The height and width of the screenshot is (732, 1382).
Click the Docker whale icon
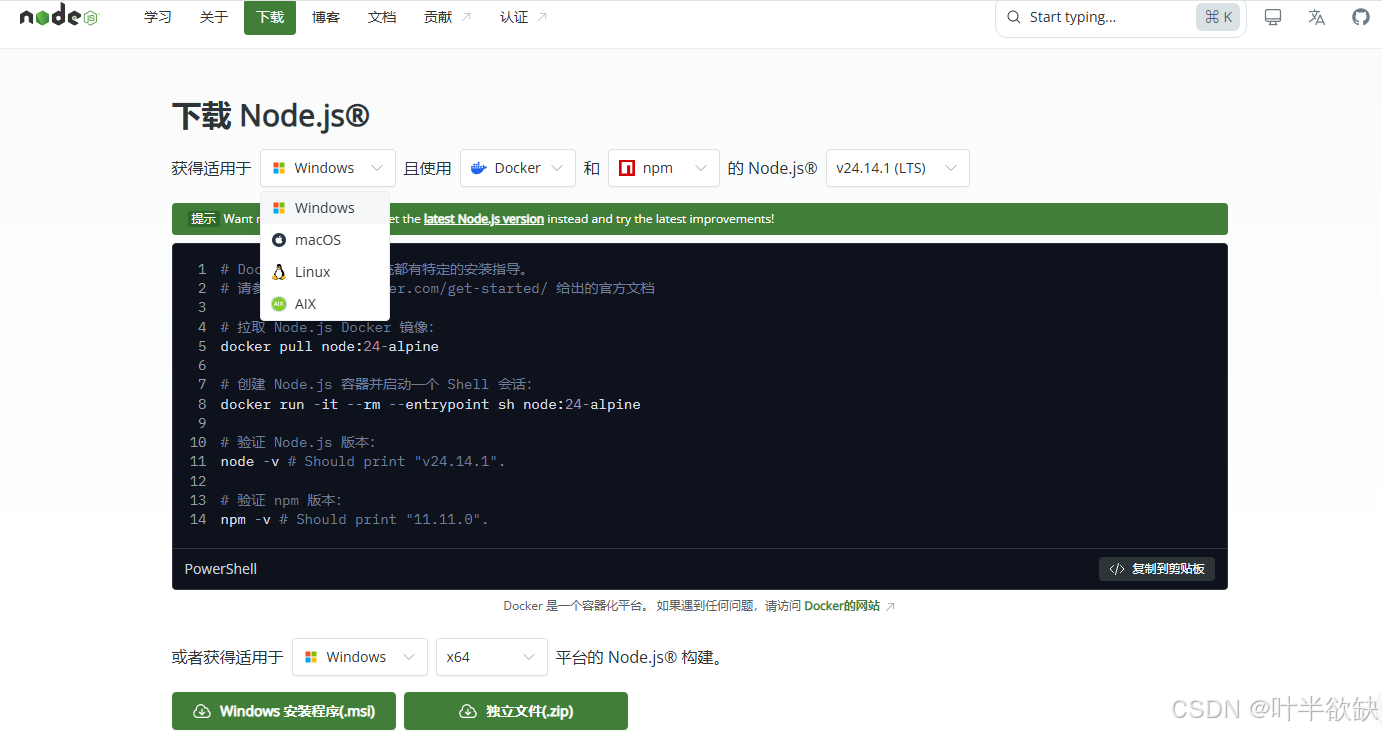pyautogui.click(x=479, y=168)
